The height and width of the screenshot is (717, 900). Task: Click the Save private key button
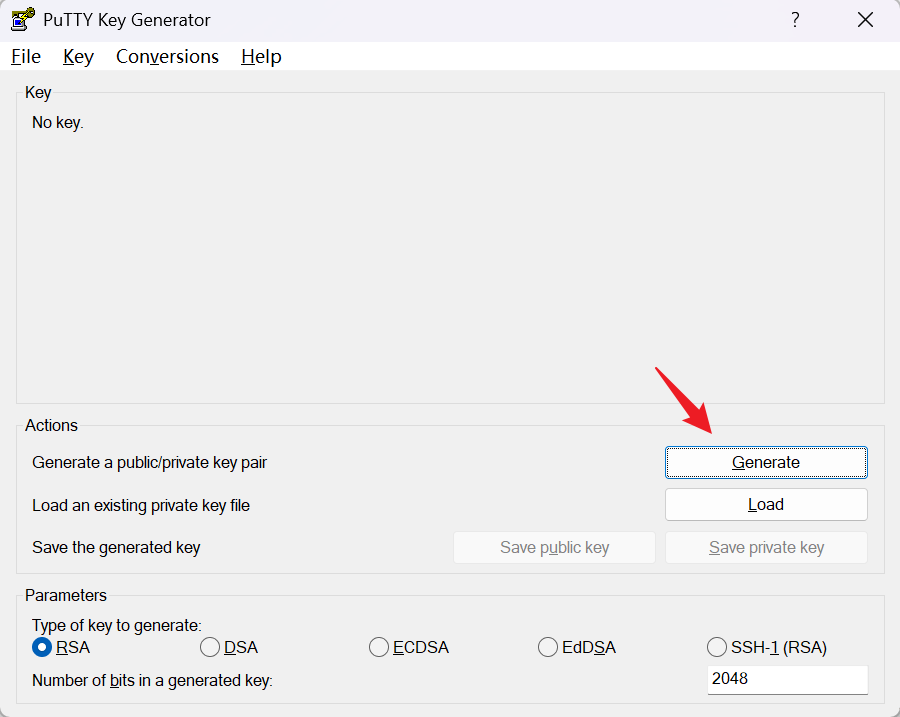766,548
